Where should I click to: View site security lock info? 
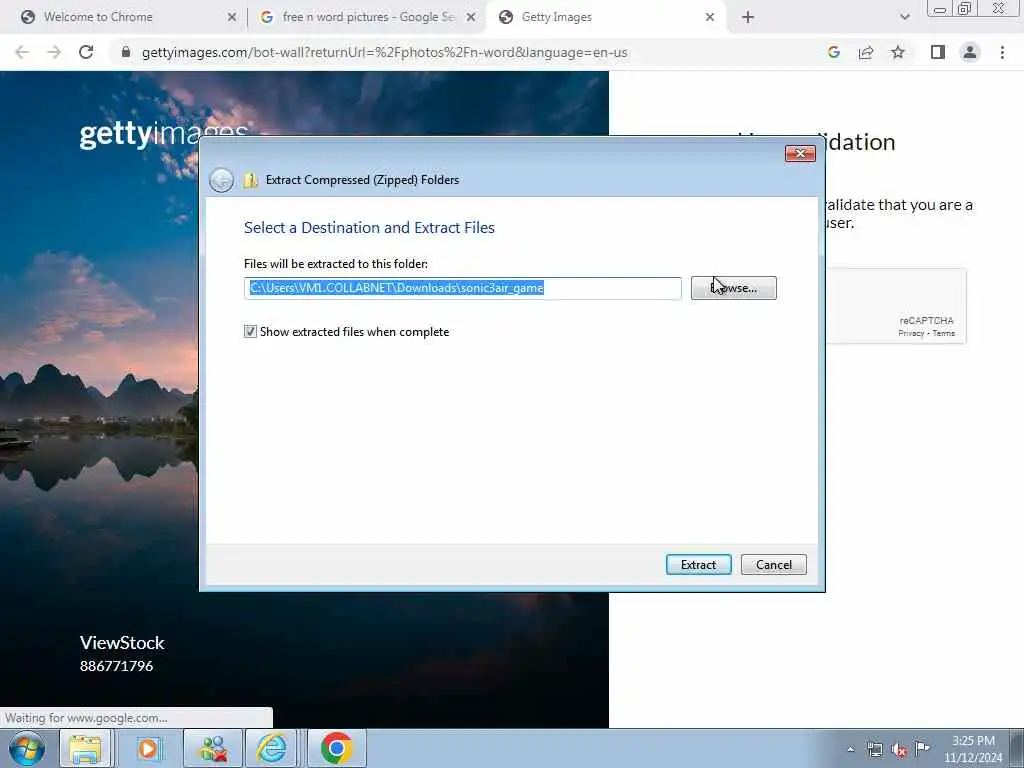pos(126,52)
